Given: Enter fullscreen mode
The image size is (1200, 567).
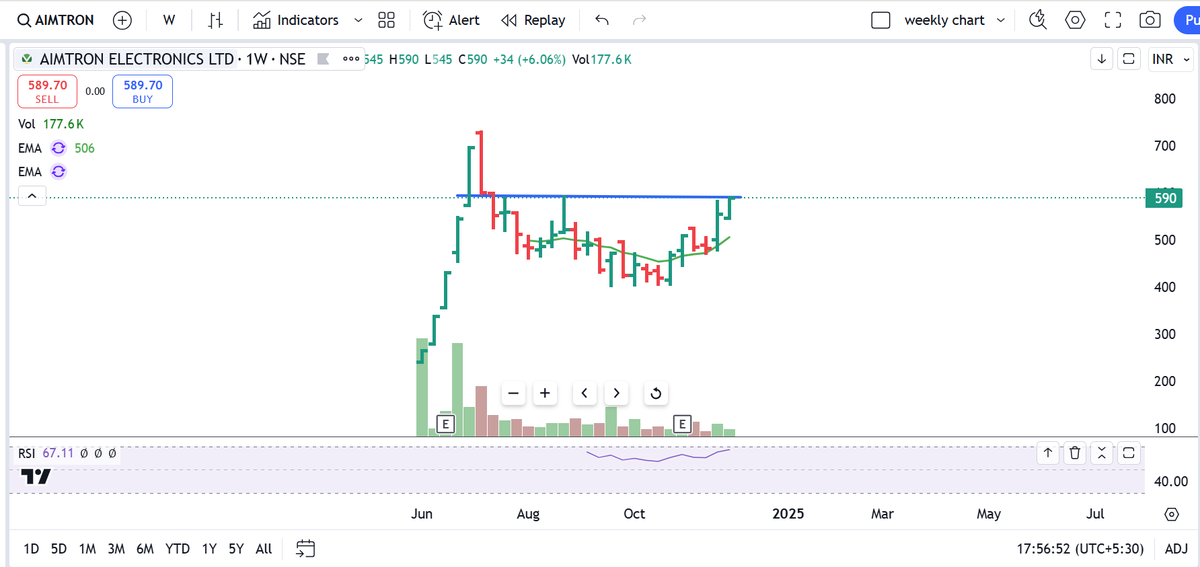Looking at the screenshot, I should tap(1113, 20).
